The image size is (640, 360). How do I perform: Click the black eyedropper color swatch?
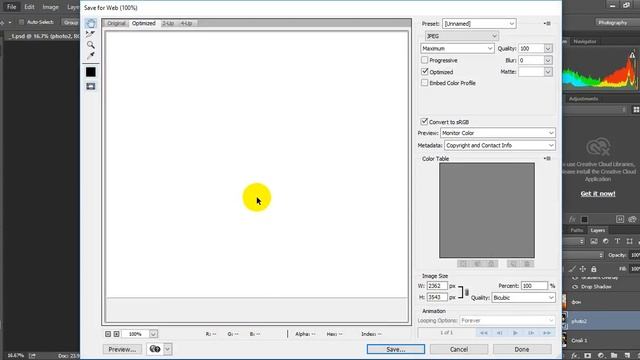coord(91,72)
